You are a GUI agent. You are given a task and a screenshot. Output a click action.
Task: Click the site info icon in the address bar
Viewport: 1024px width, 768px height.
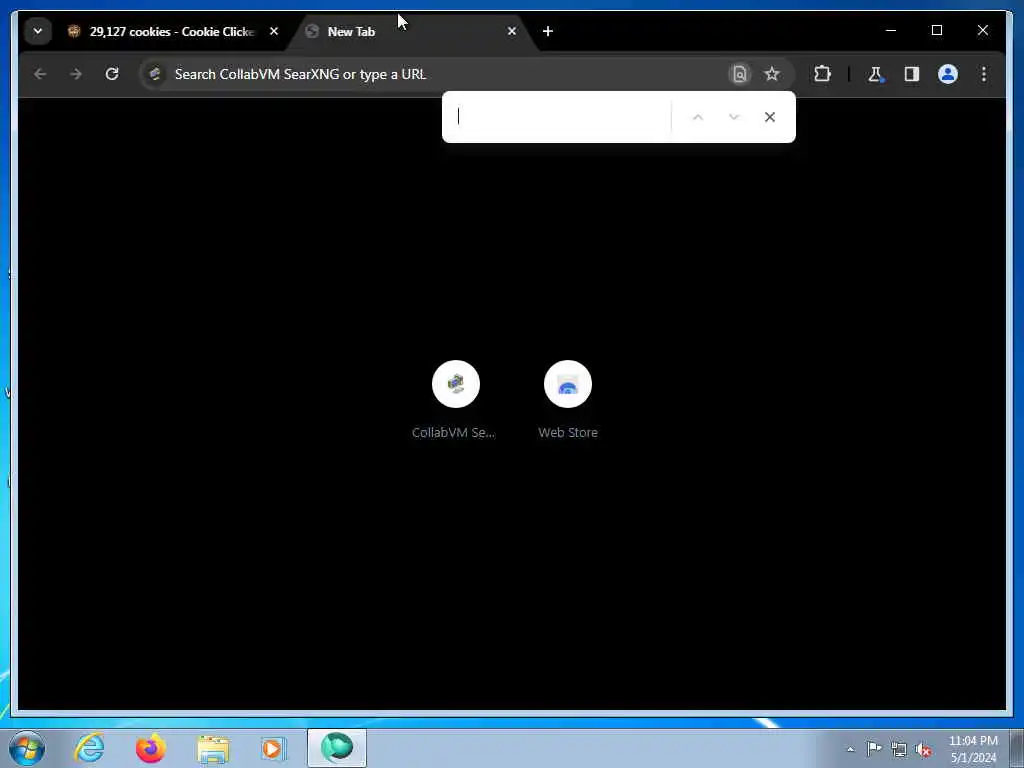pos(155,74)
